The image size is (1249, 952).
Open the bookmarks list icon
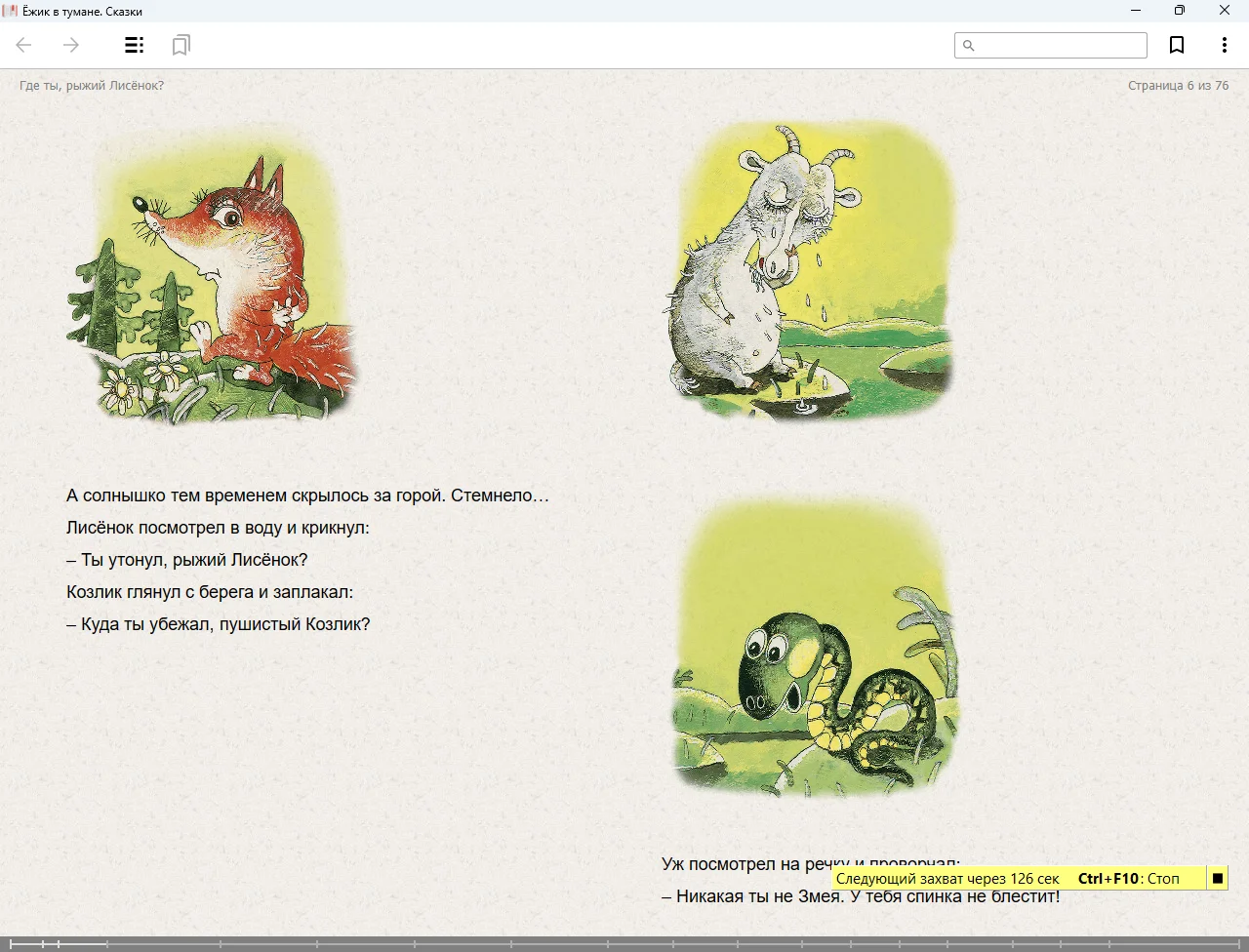[x=181, y=45]
